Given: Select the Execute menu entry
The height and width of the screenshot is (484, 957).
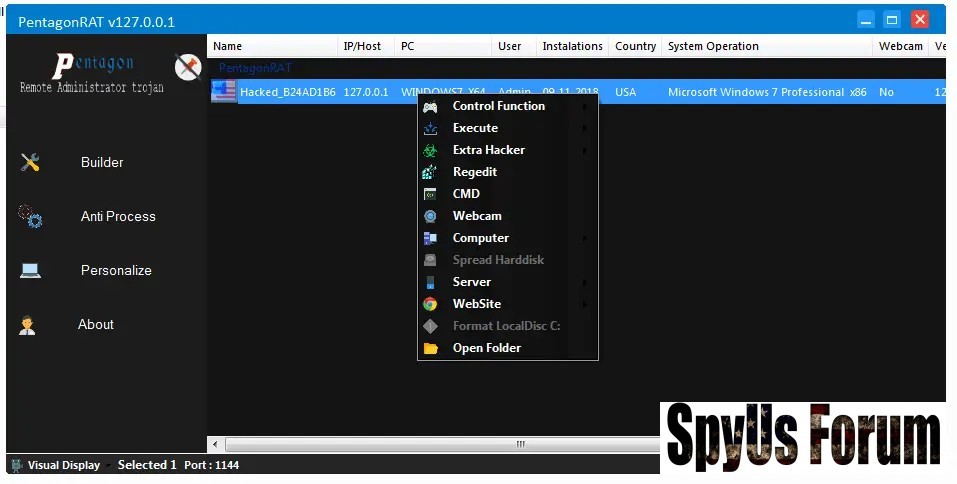Looking at the screenshot, I should [x=475, y=128].
